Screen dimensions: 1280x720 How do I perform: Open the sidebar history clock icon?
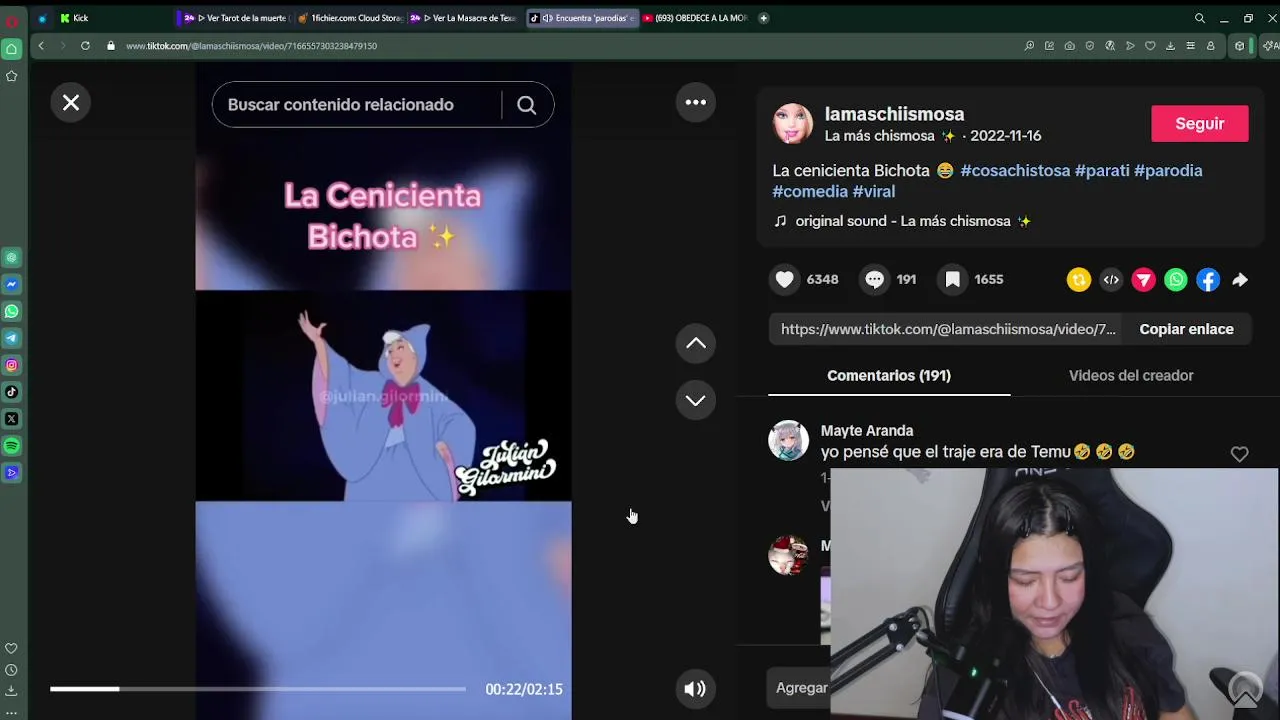pyautogui.click(x=11, y=670)
